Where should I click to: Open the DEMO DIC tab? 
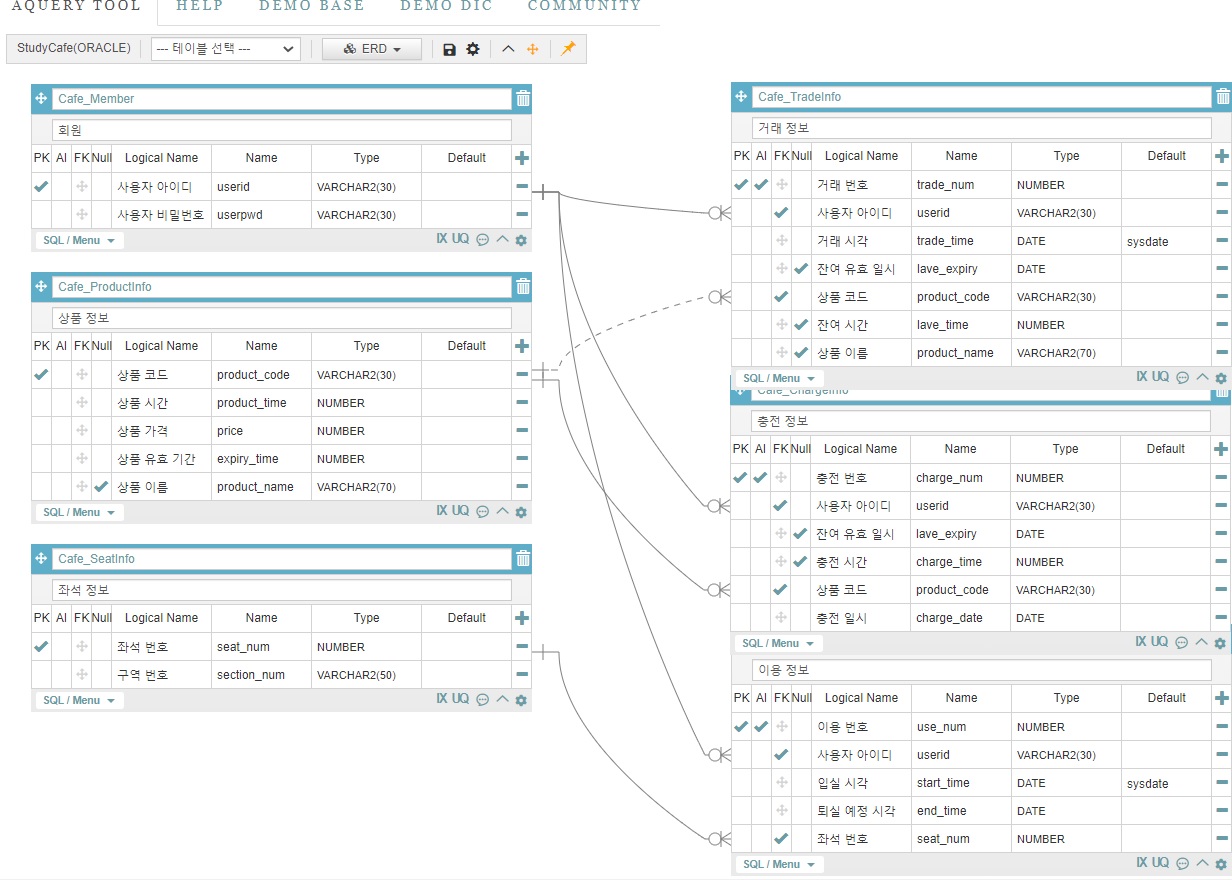point(446,6)
